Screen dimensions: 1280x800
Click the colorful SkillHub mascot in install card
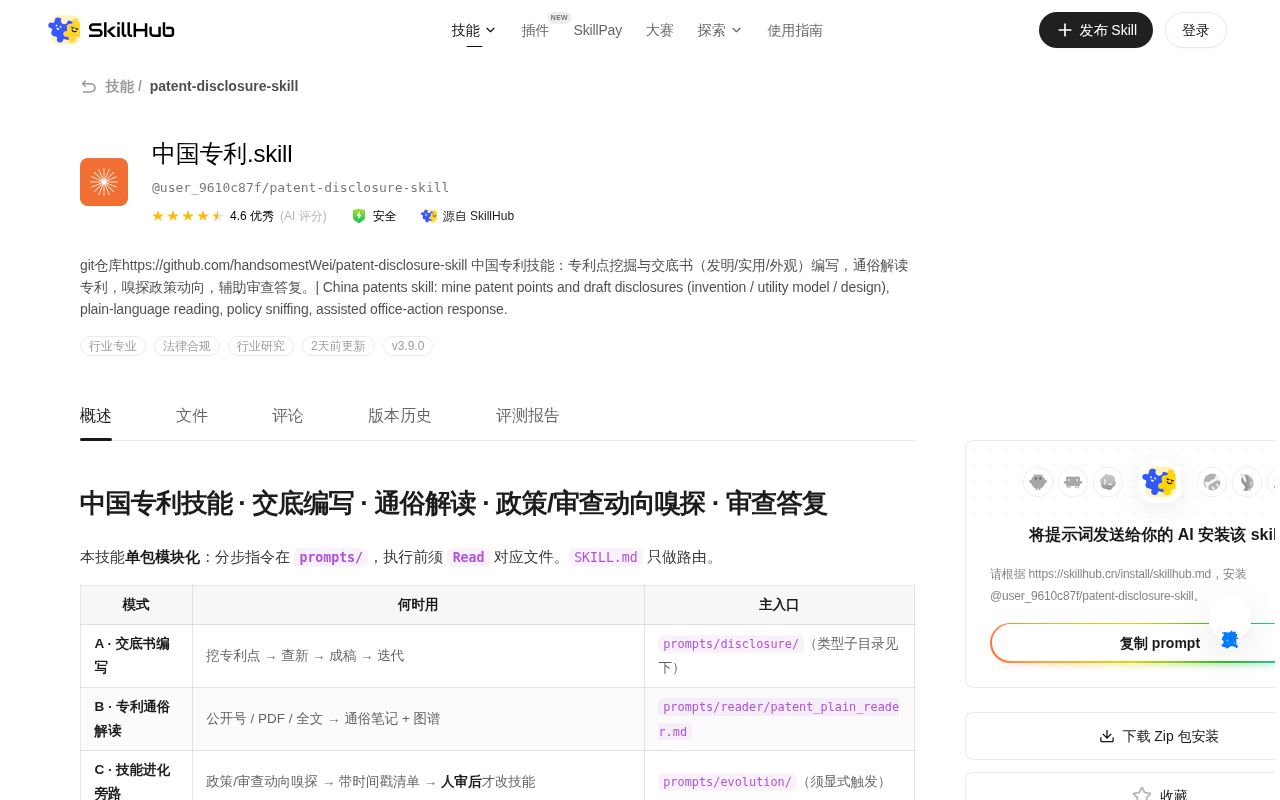[1160, 481]
